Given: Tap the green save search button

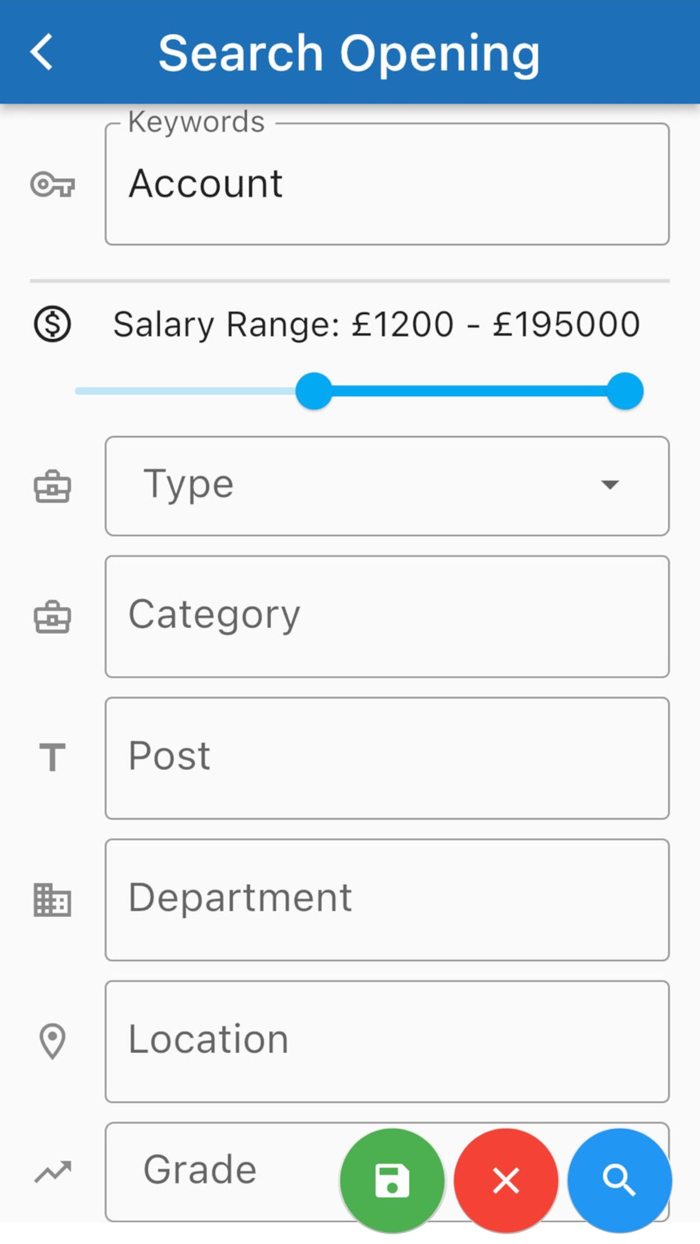Looking at the screenshot, I should click(x=392, y=1180).
